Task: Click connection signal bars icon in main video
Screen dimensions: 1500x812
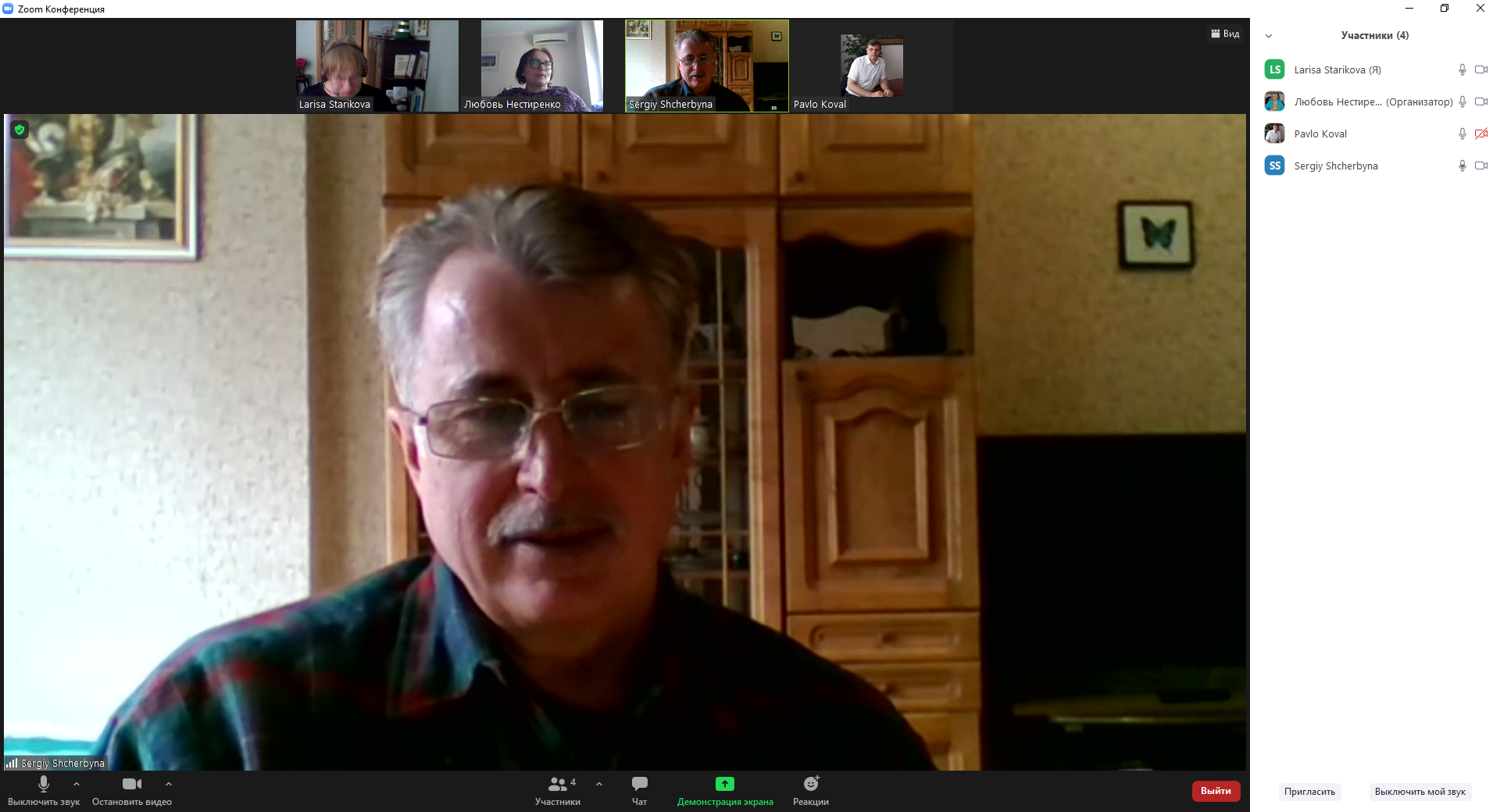Action: tap(12, 763)
